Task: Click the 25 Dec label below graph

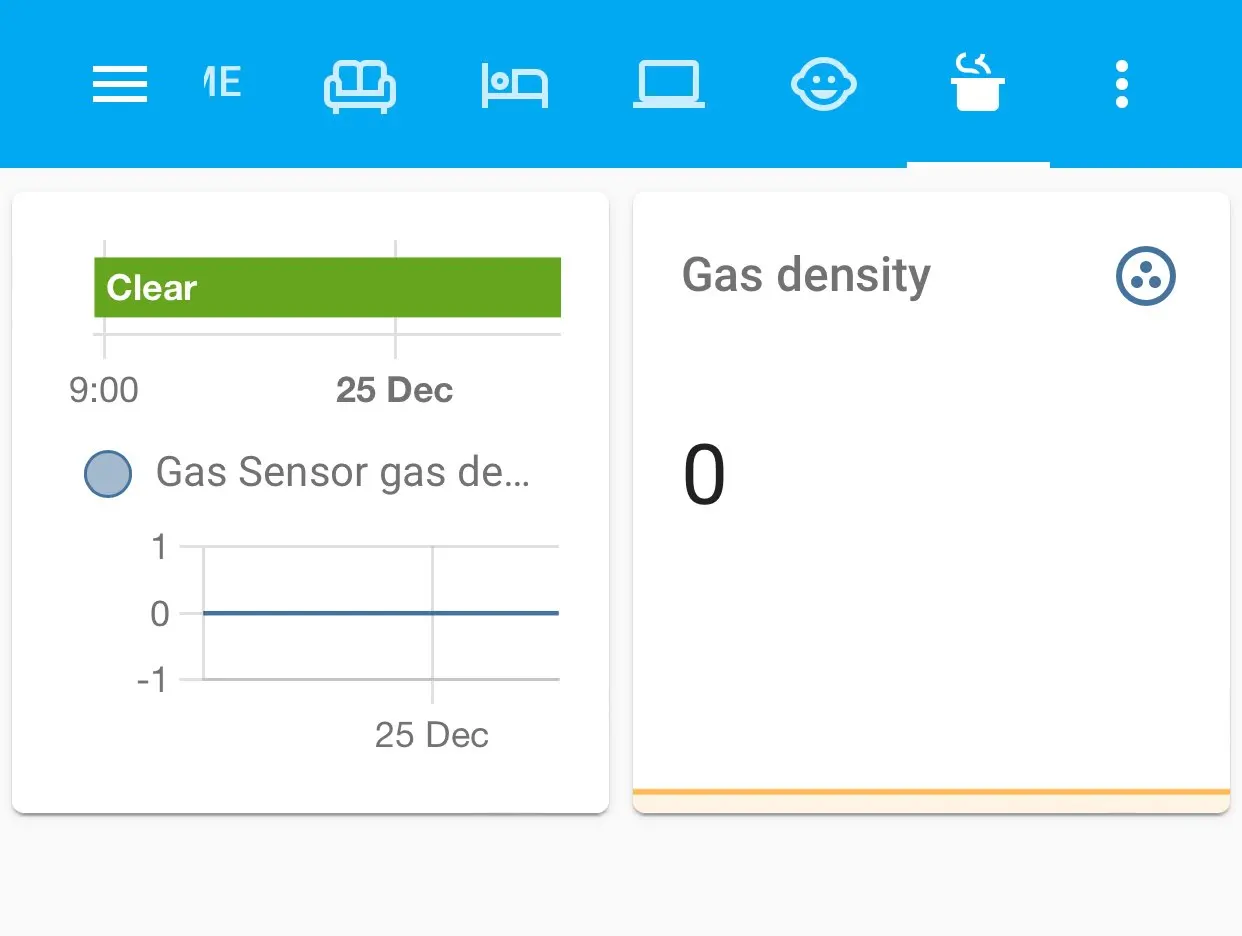Action: [x=431, y=736]
